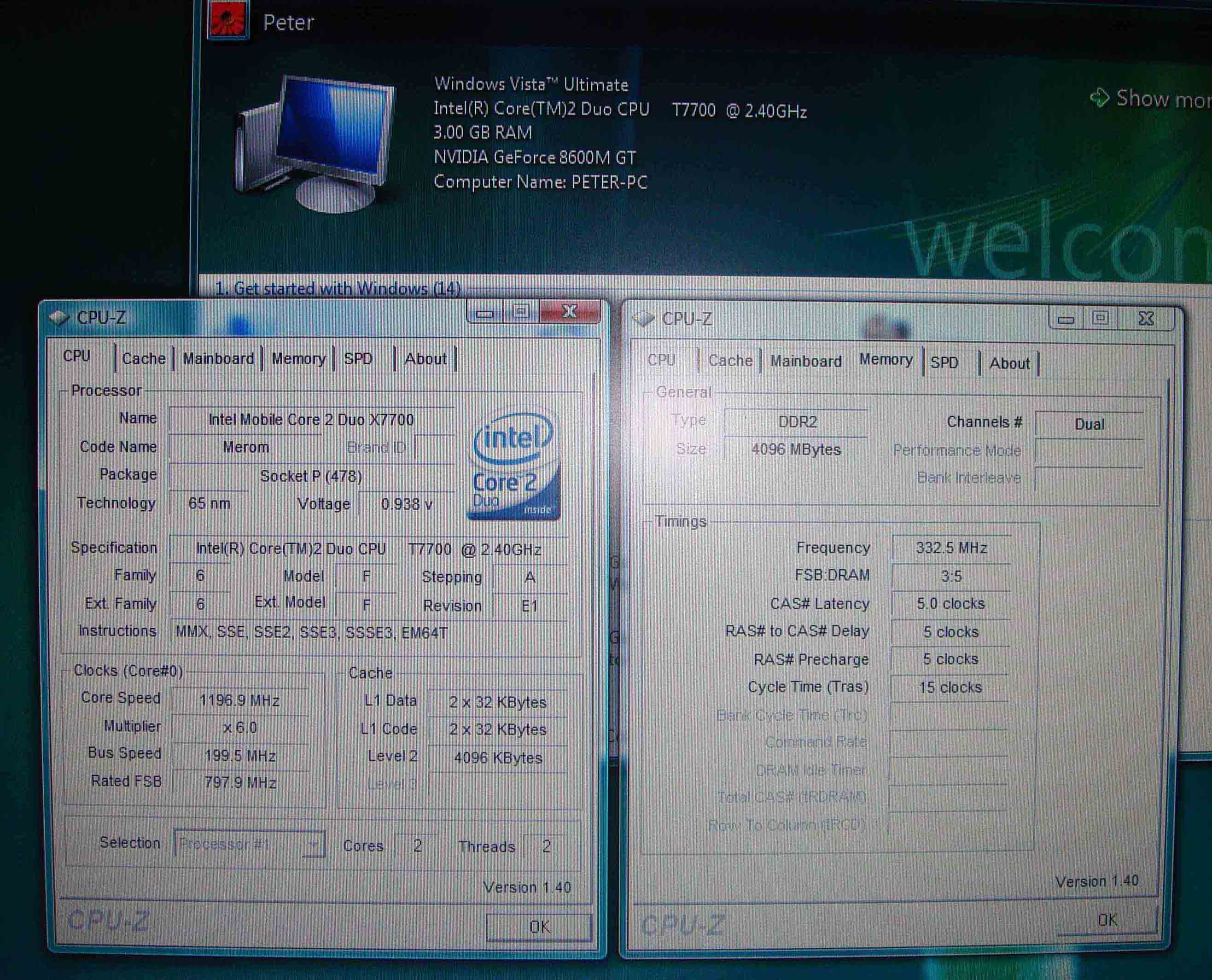Image resolution: width=1212 pixels, height=980 pixels.
Task: Open CPU tab in left CPU-Z window
Action: [77, 356]
